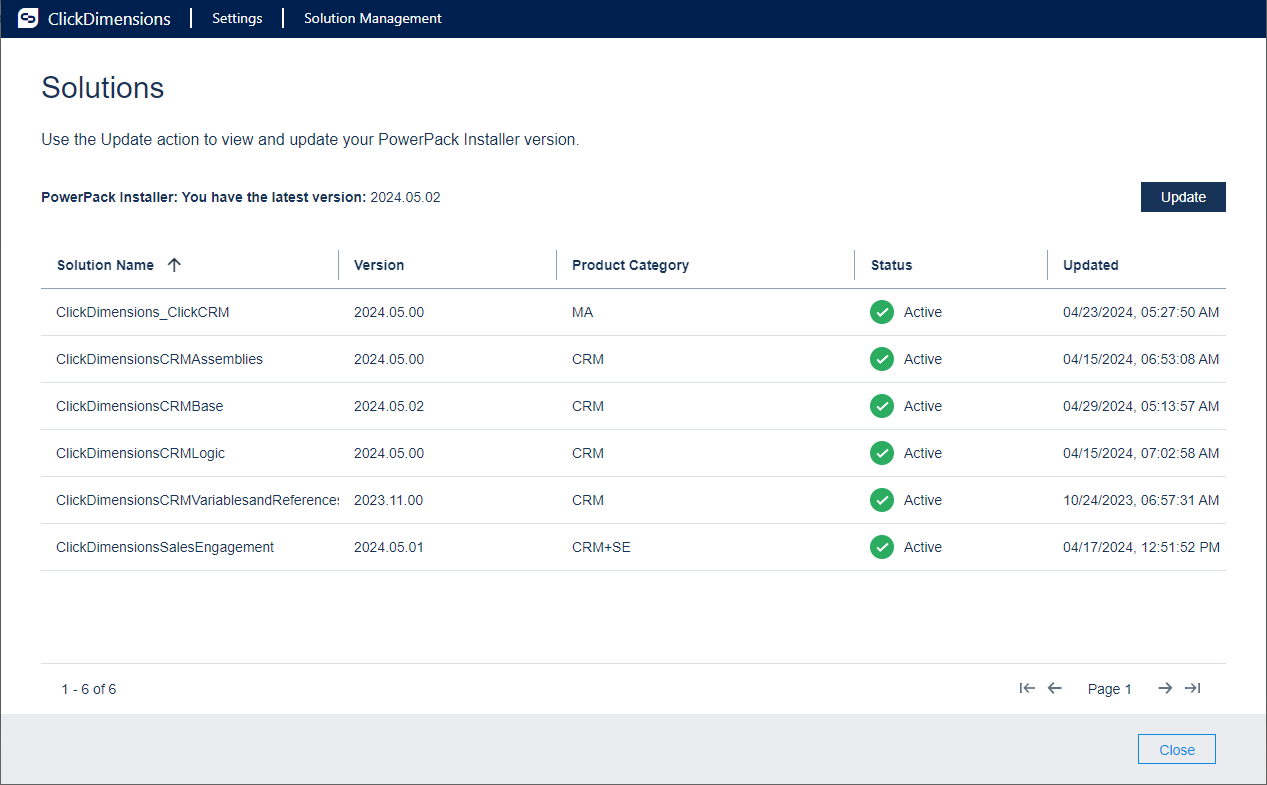Open the Settings menu item
This screenshot has height=785, width=1267.
[237, 18]
